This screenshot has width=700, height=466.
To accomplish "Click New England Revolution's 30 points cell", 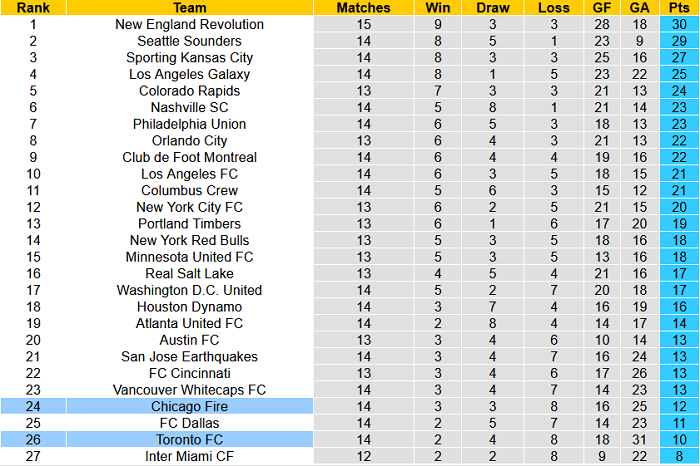I will point(679,24).
